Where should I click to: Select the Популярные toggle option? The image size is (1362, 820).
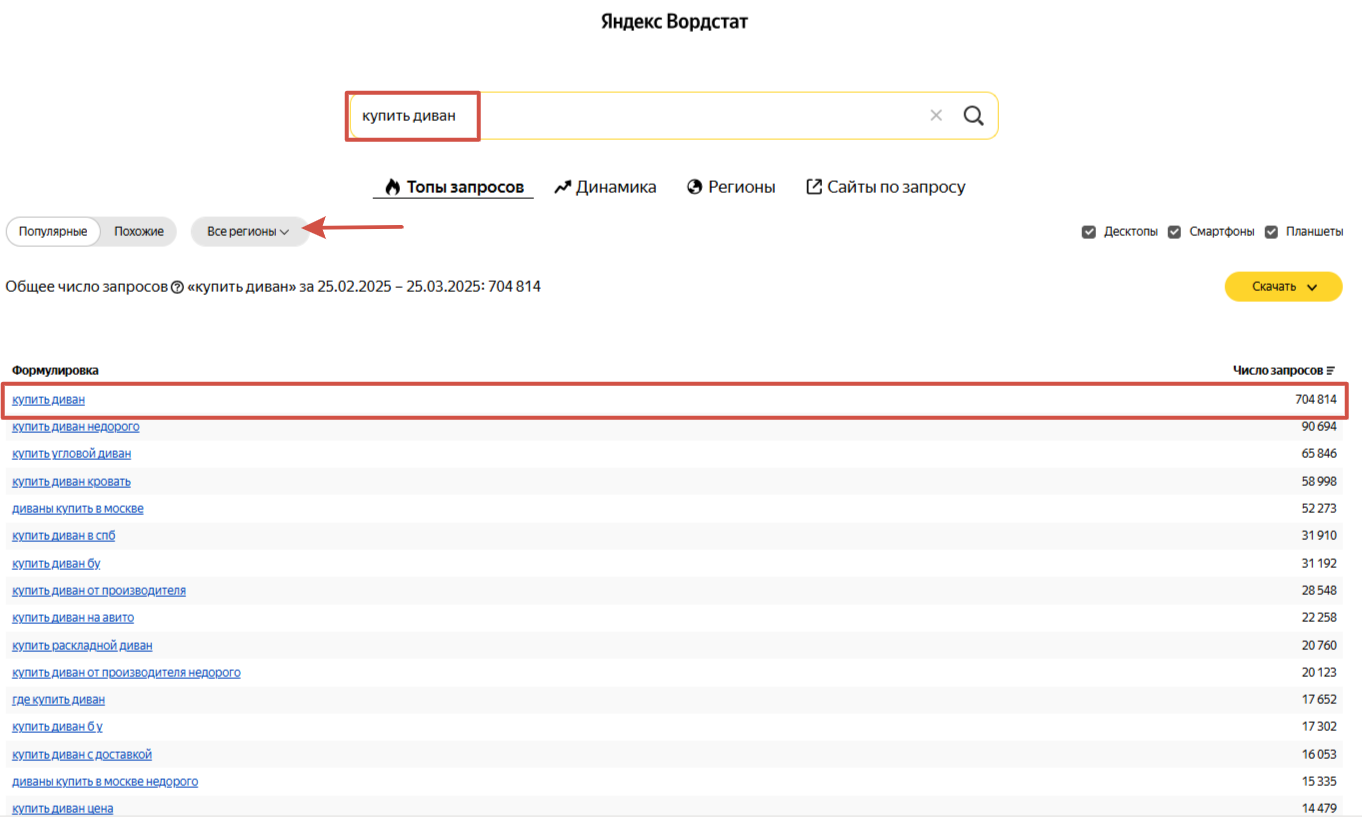(x=53, y=232)
